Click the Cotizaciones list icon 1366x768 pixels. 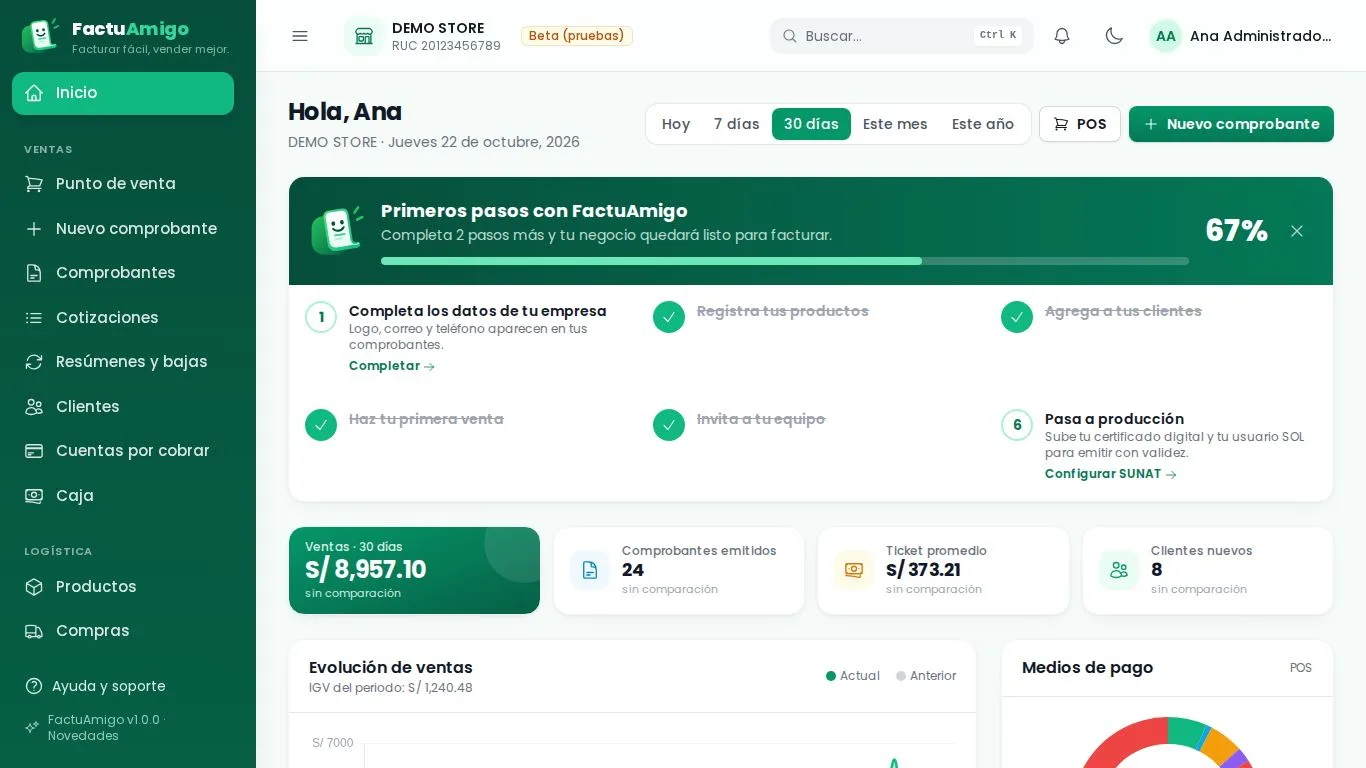click(34, 318)
